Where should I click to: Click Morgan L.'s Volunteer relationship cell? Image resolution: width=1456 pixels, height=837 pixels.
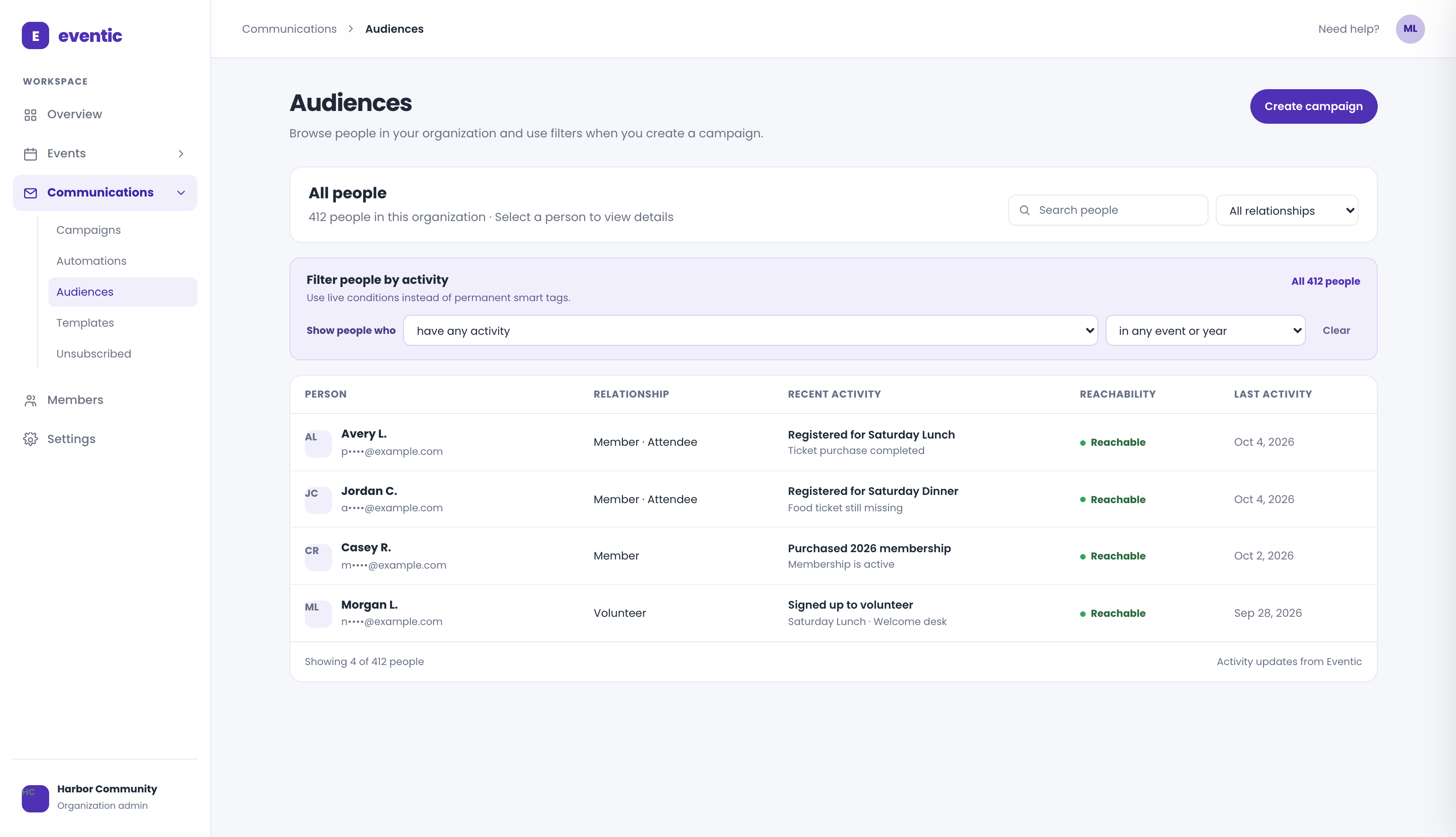click(620, 613)
